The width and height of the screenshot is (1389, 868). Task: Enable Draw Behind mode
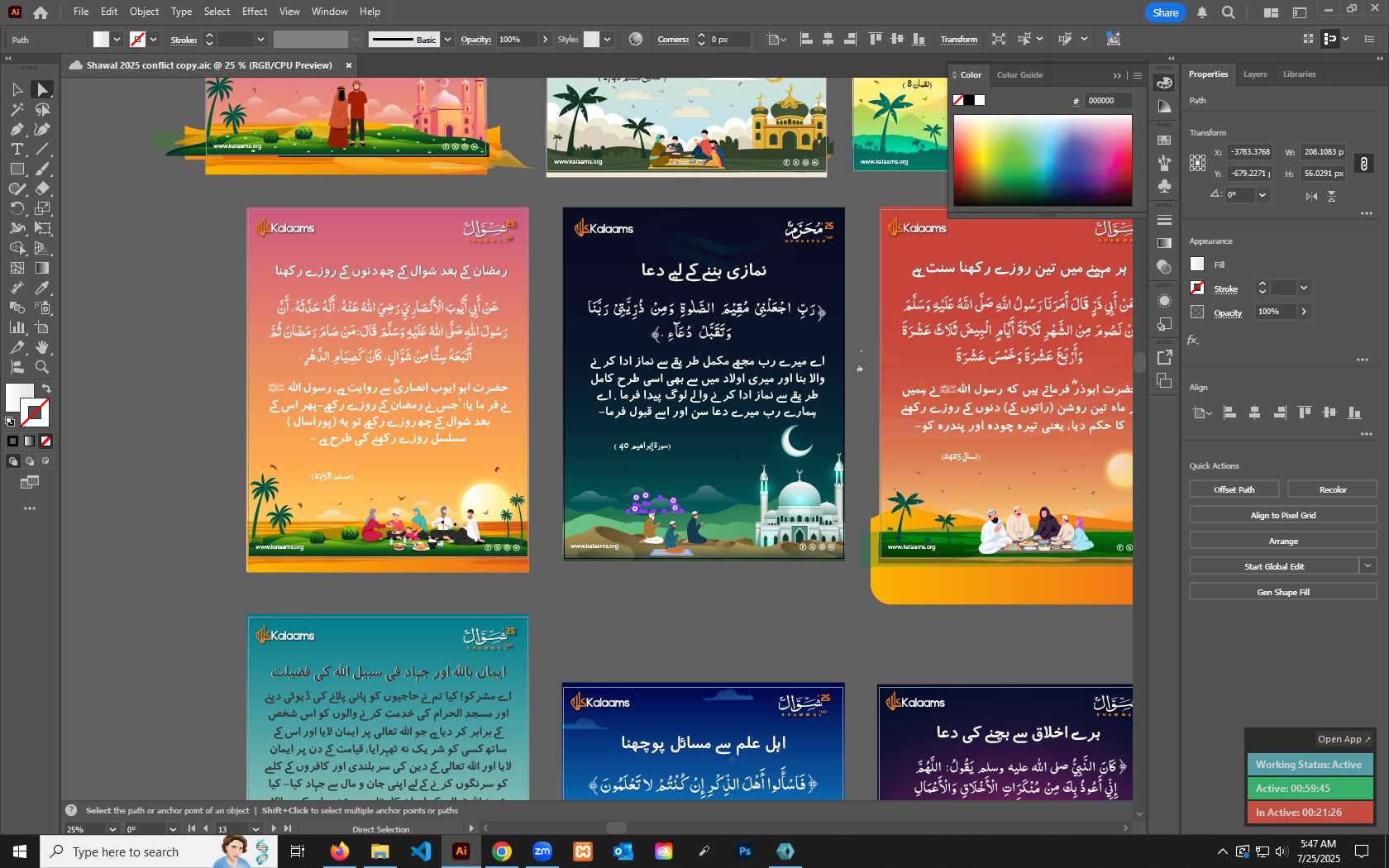[30, 461]
